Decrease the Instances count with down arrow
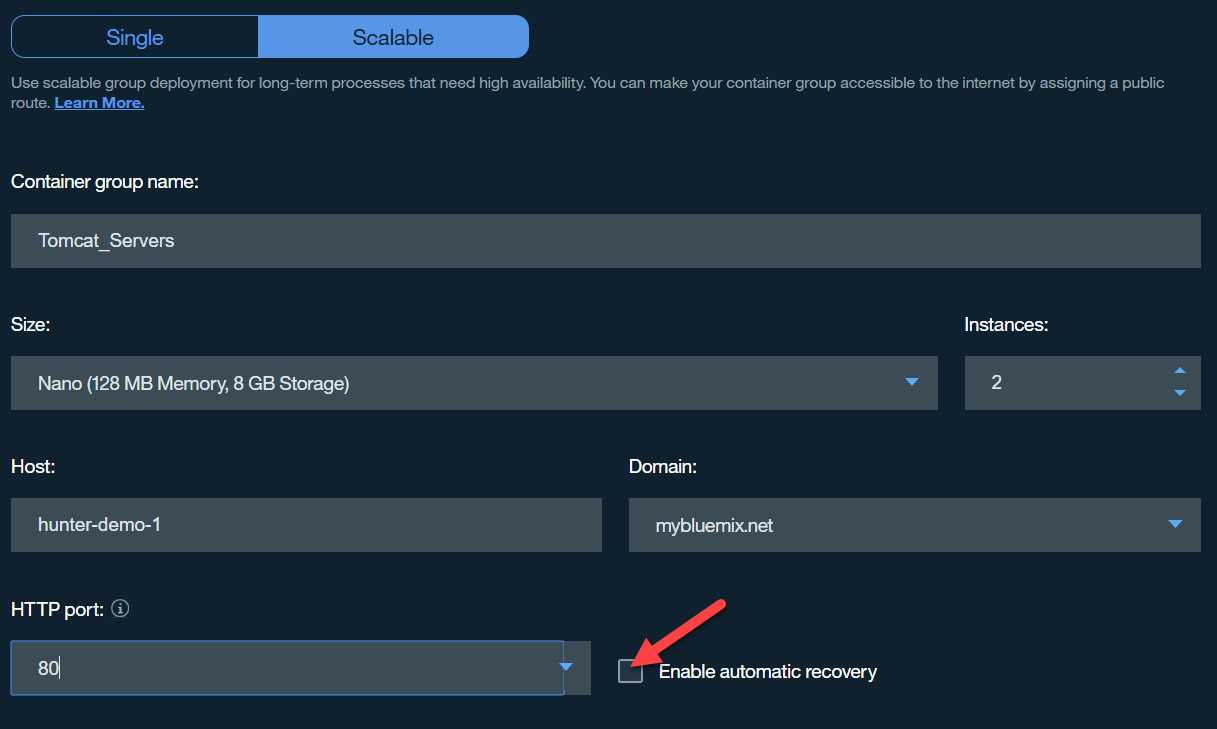1217x729 pixels. point(1180,393)
